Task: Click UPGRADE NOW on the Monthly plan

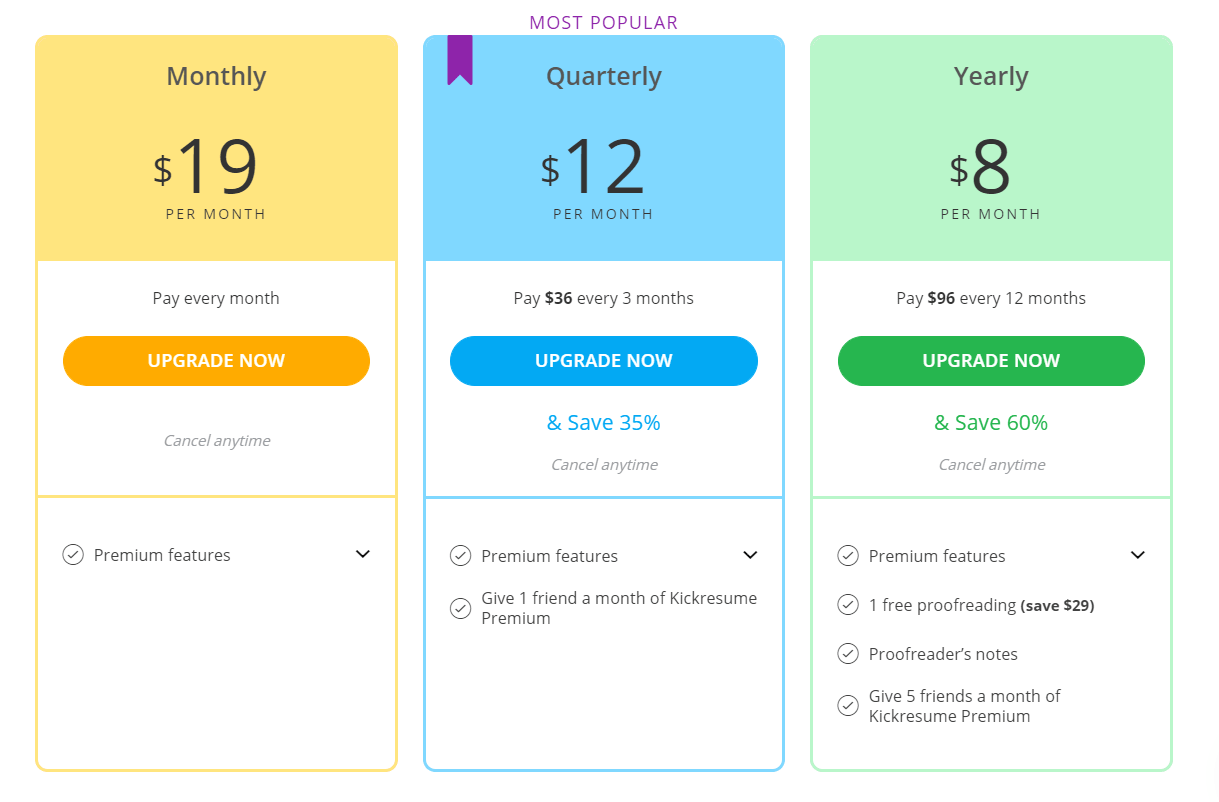Action: point(216,361)
